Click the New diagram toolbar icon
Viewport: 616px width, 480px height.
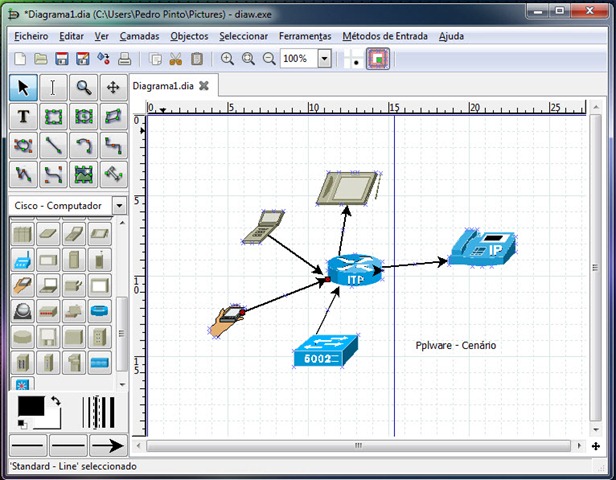coord(20,59)
